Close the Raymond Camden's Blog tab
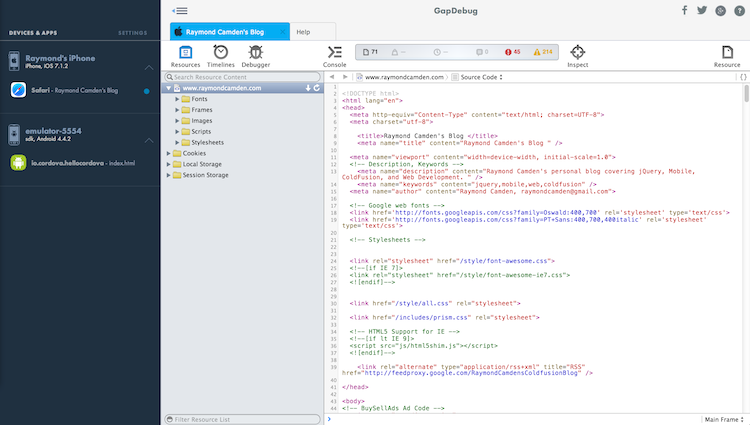The width and height of the screenshot is (750, 425). click(282, 32)
